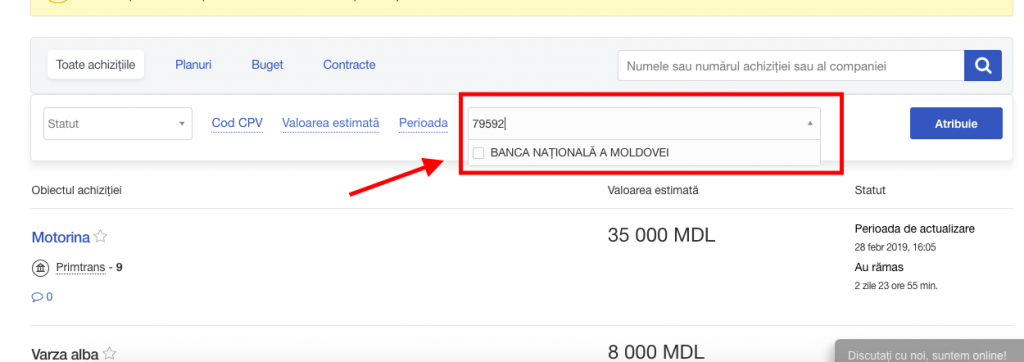Focus the procurement name search field
The image size is (1024, 362).
pyautogui.click(x=791, y=65)
